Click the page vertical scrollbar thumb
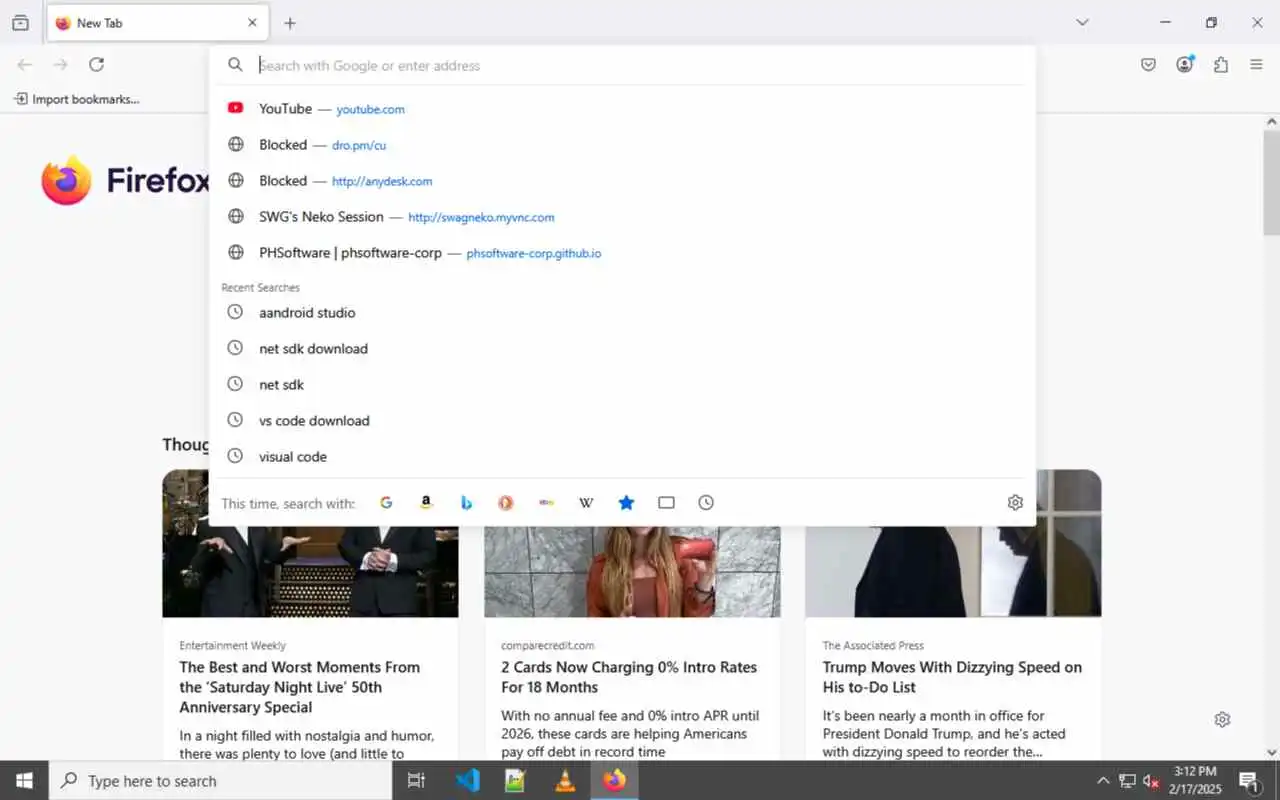This screenshot has height=800, width=1280. pyautogui.click(x=1271, y=183)
